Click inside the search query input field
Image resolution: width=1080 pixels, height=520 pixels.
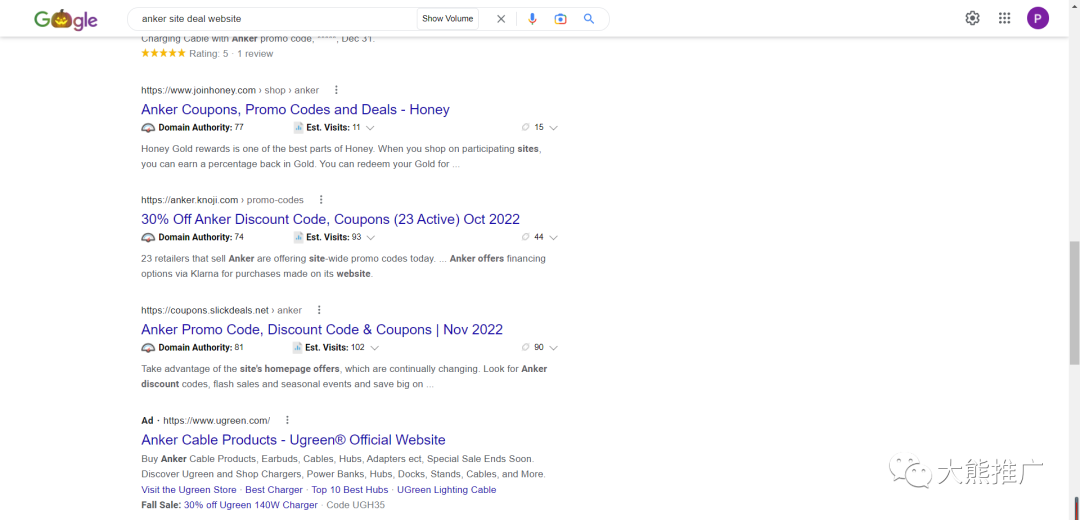tap(270, 19)
